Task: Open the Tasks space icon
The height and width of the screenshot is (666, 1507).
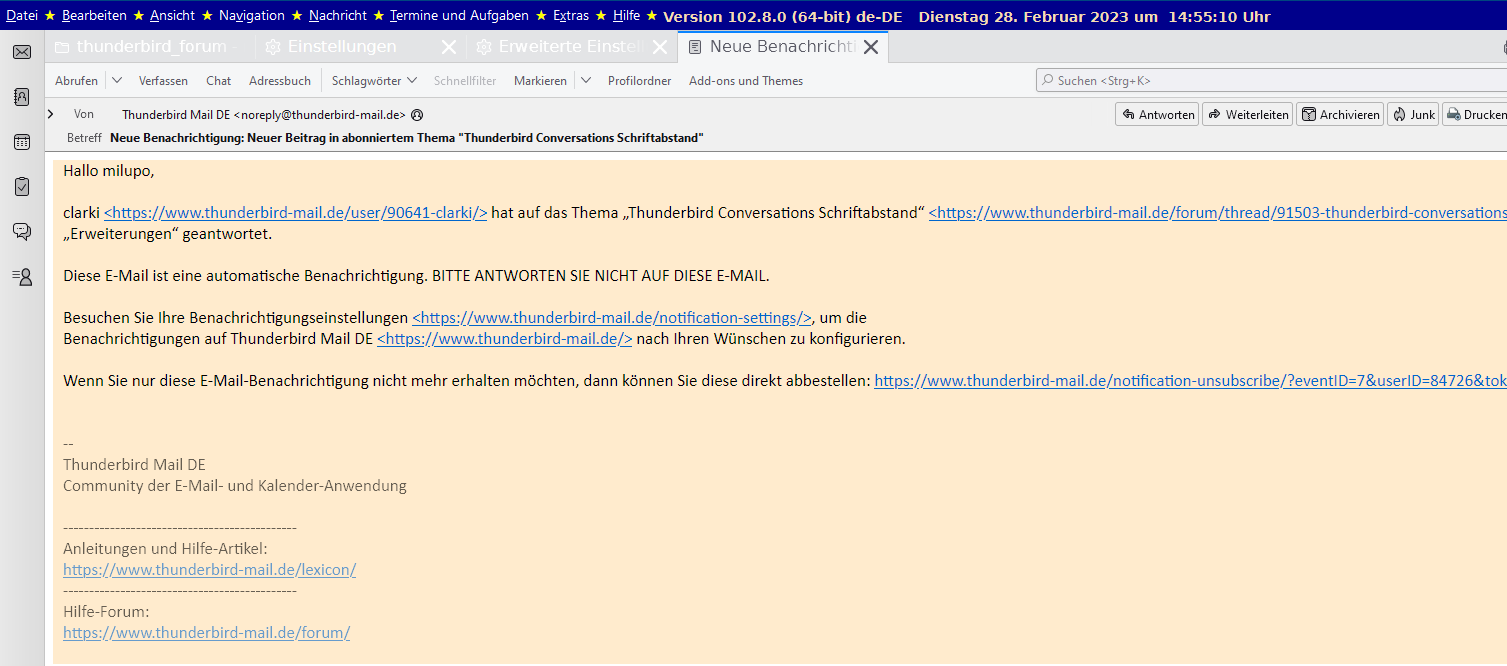Action: click(x=22, y=187)
